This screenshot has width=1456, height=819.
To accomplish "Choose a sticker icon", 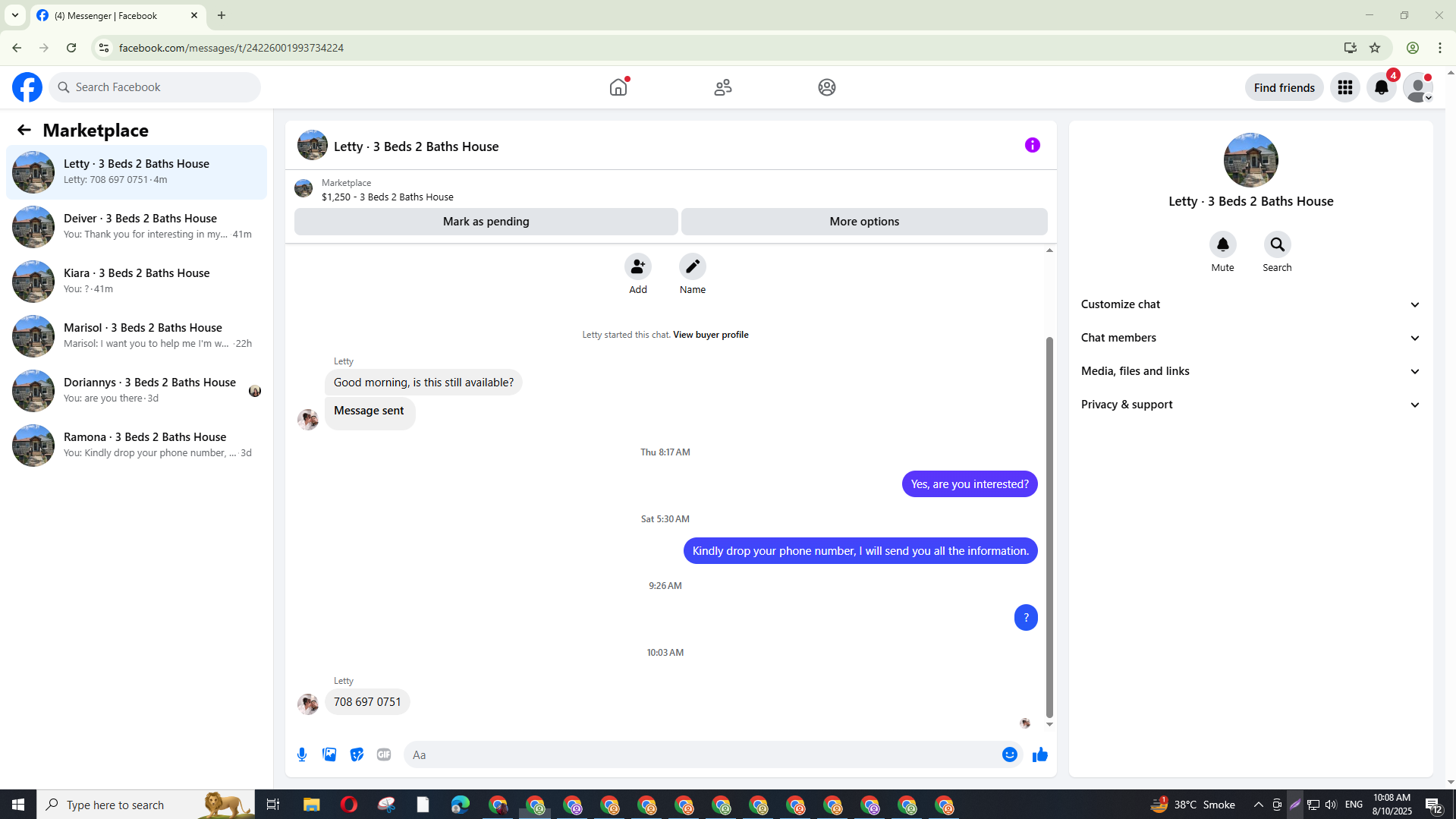I will tap(357, 754).
